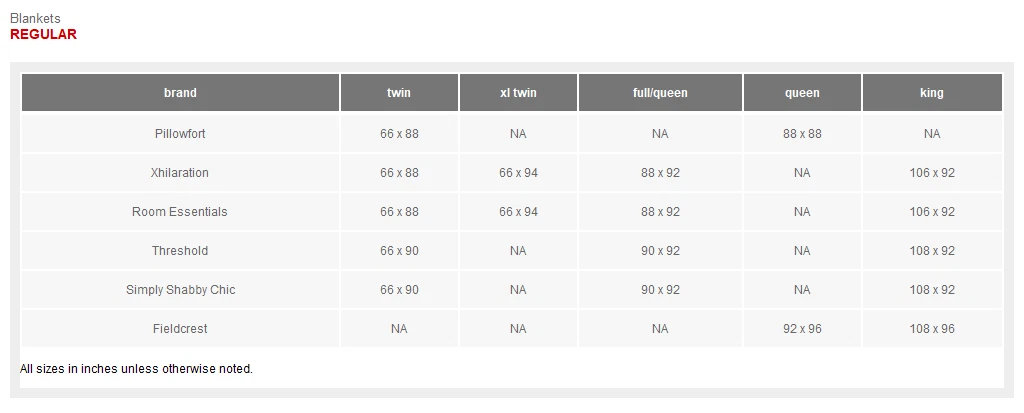This screenshot has width=1024, height=413.
Task: Click the Threshold xl twin "NA" cell
Action: tap(519, 251)
